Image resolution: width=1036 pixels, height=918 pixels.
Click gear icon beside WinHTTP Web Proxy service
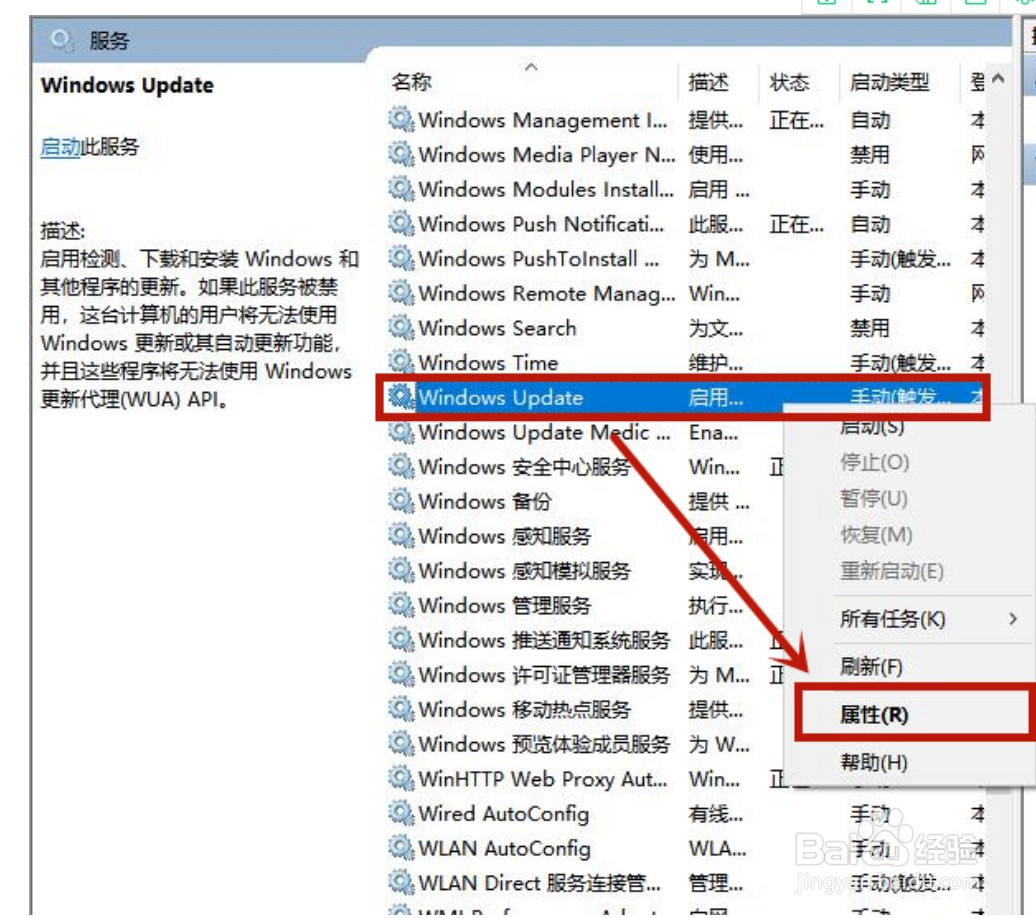[x=401, y=779]
